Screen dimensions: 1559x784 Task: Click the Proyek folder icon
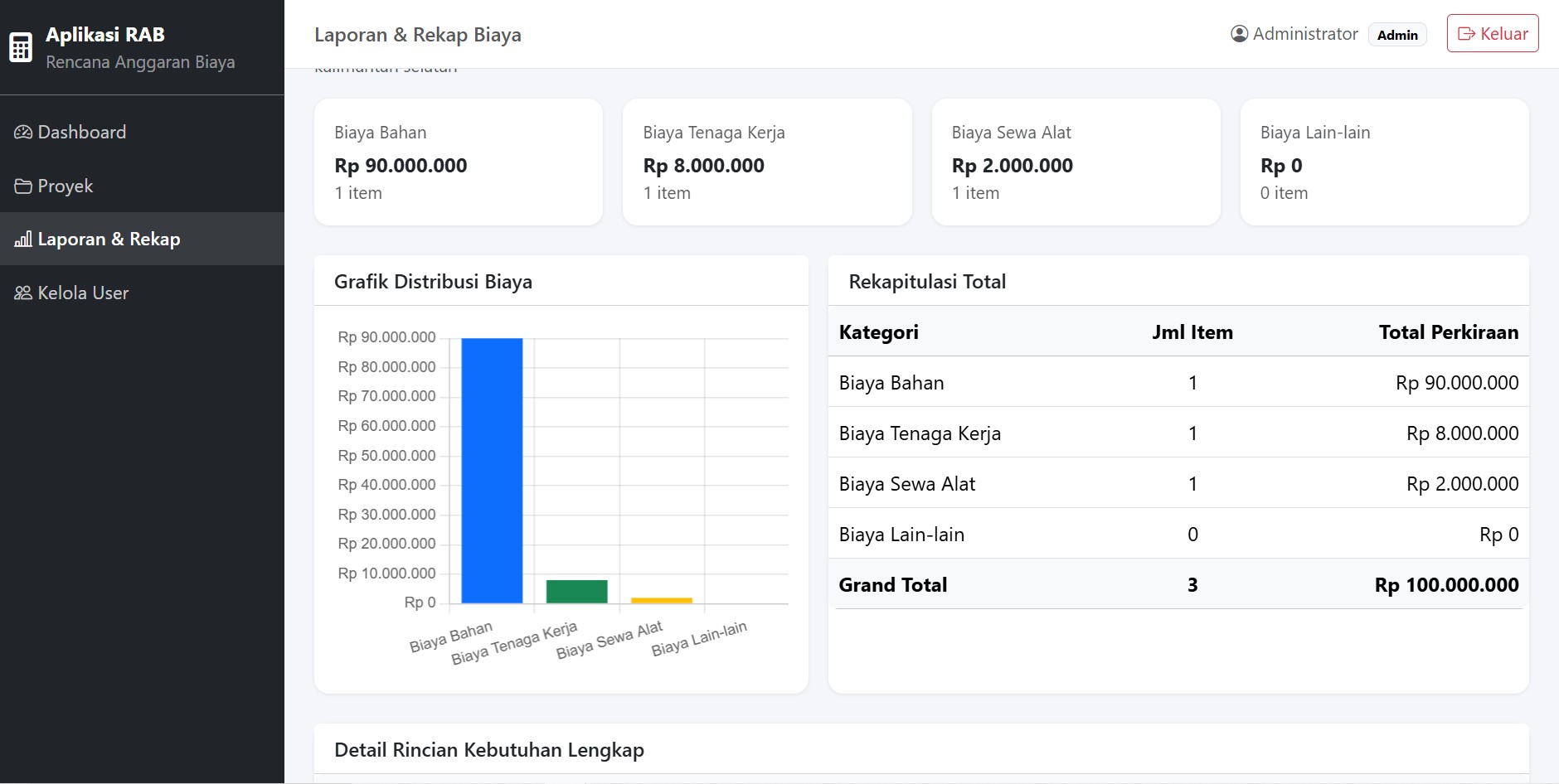[x=23, y=186]
